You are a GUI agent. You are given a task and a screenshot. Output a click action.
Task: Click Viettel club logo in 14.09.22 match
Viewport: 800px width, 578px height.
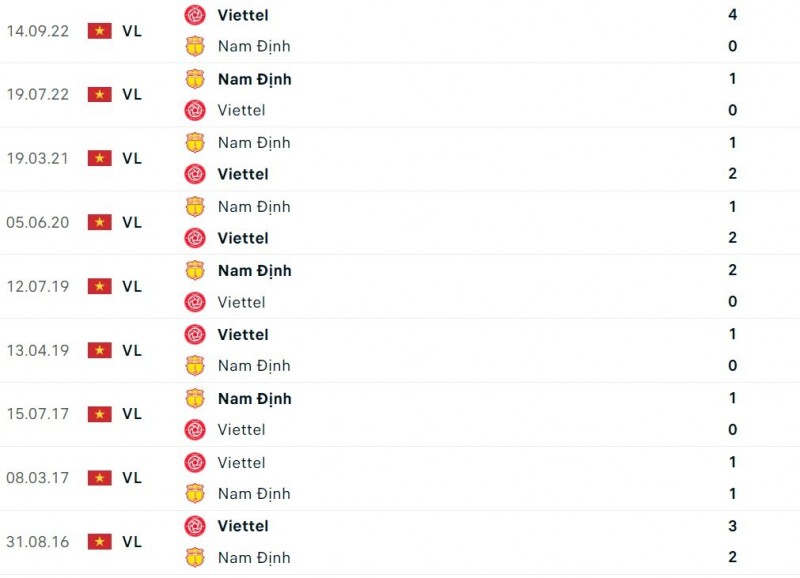coord(195,15)
